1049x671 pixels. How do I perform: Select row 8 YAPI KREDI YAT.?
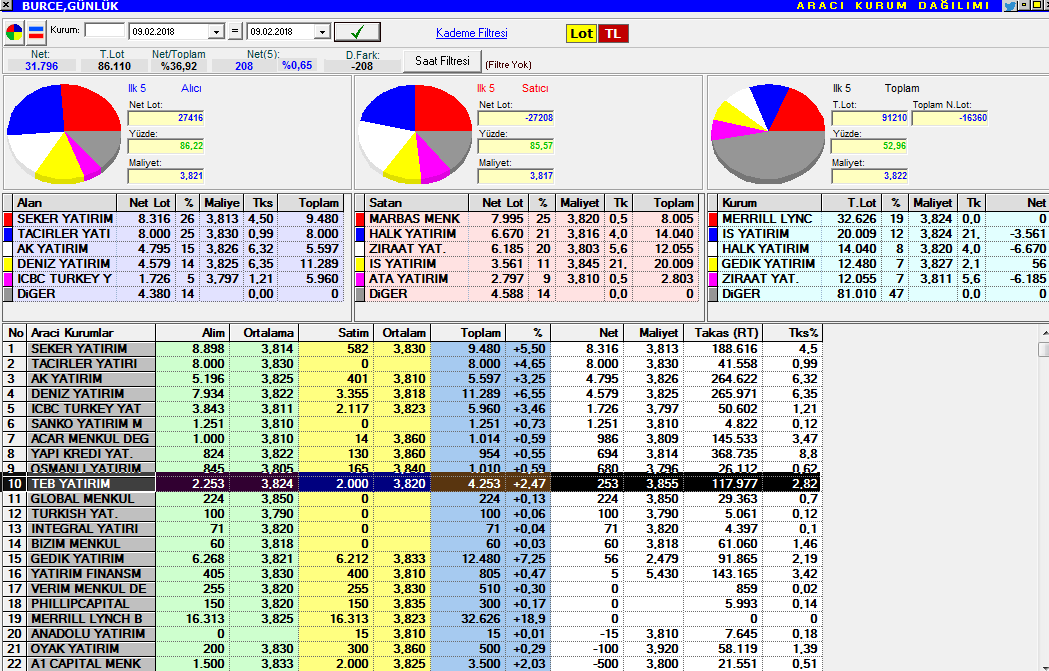click(412, 454)
